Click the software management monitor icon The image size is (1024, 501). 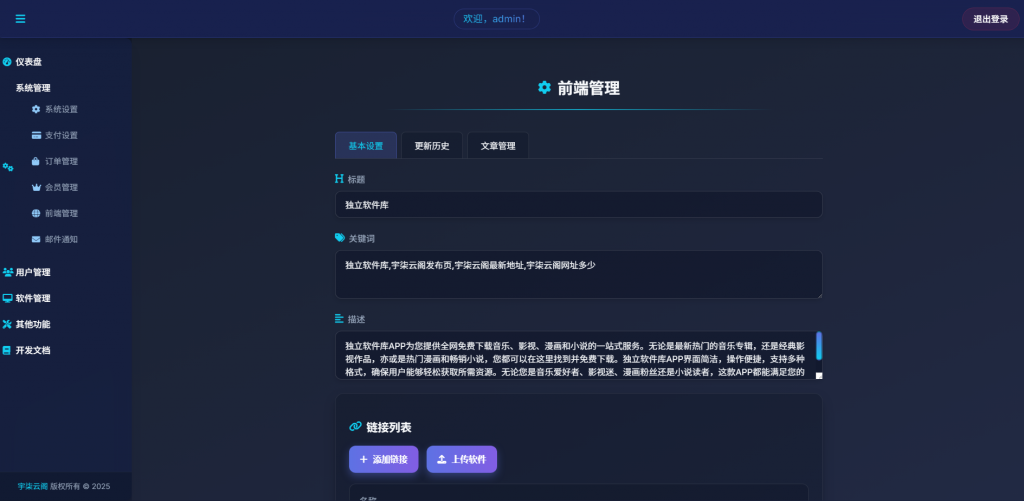click(8, 299)
